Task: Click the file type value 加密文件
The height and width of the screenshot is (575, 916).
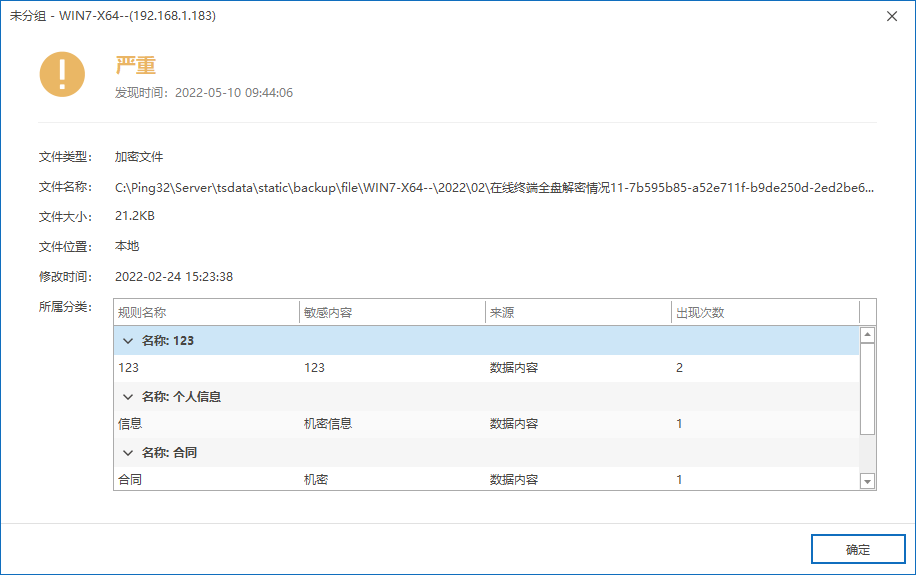Action: (x=139, y=157)
